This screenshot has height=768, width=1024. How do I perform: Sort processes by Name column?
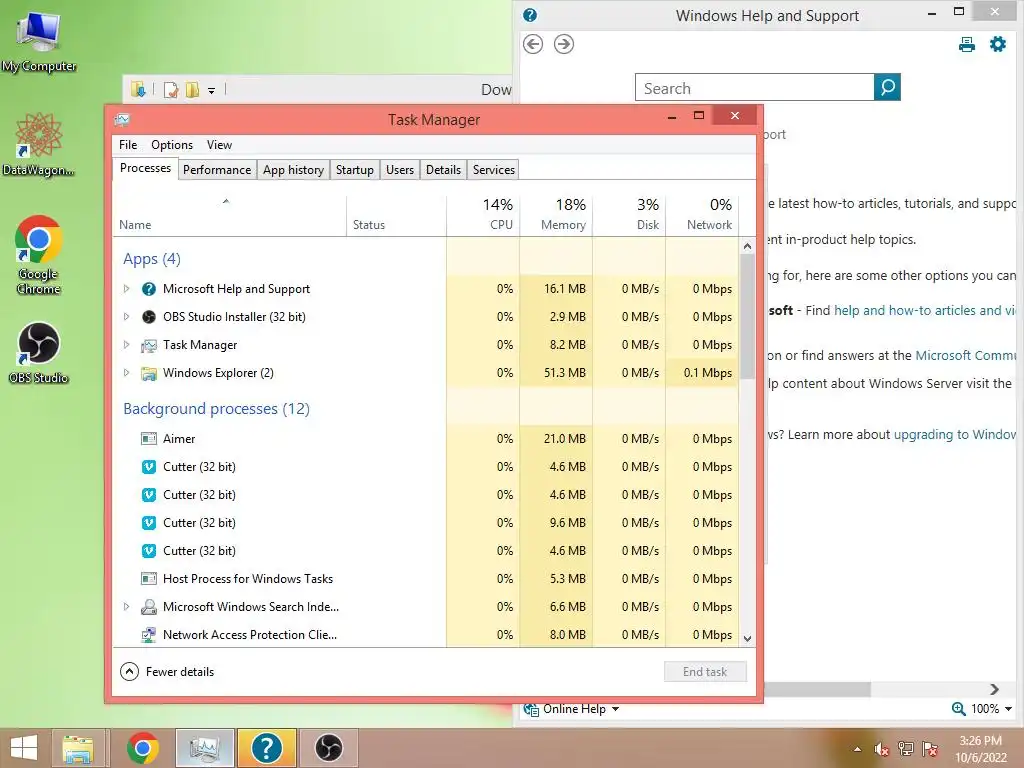(229, 214)
